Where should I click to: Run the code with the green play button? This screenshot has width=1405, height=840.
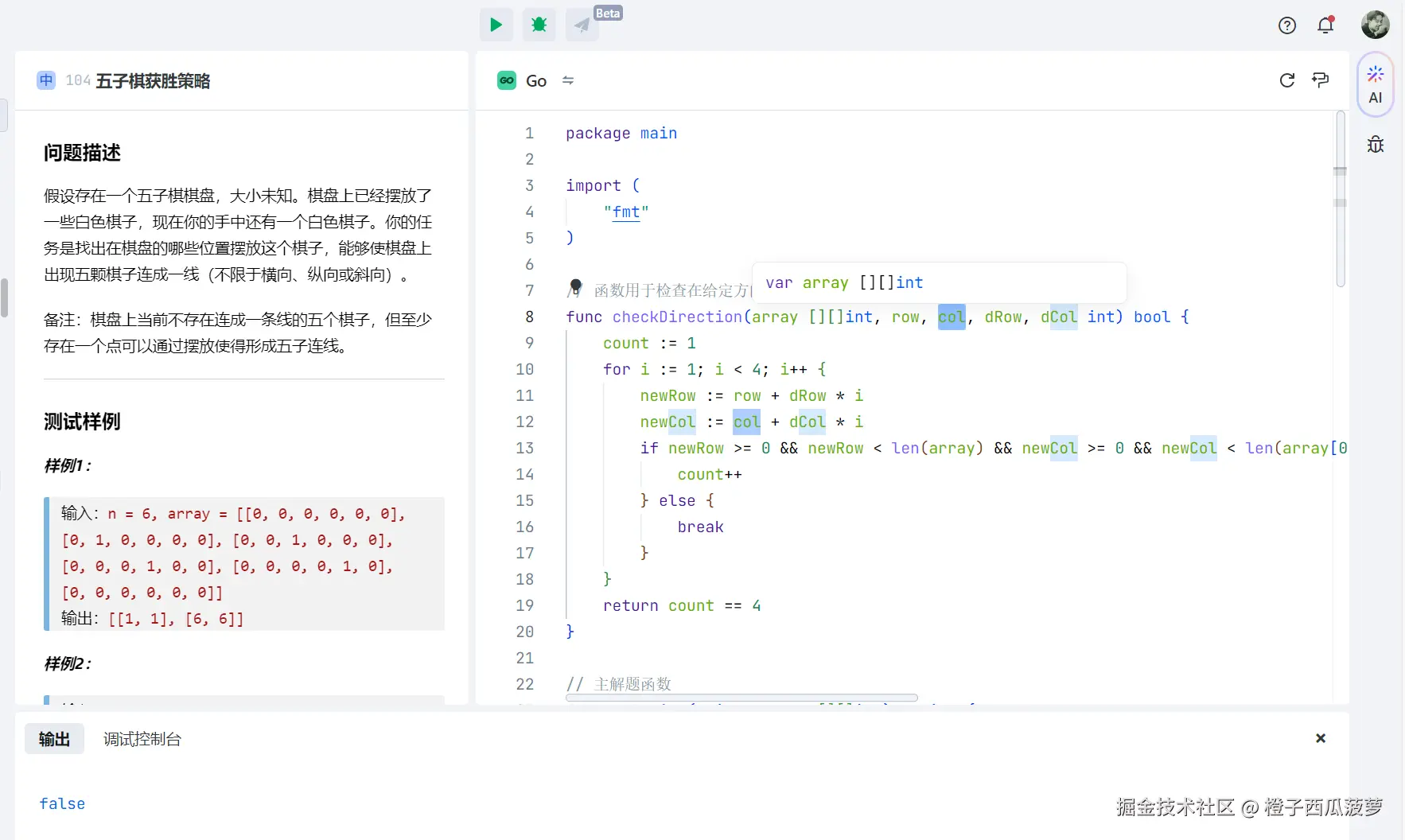496,25
